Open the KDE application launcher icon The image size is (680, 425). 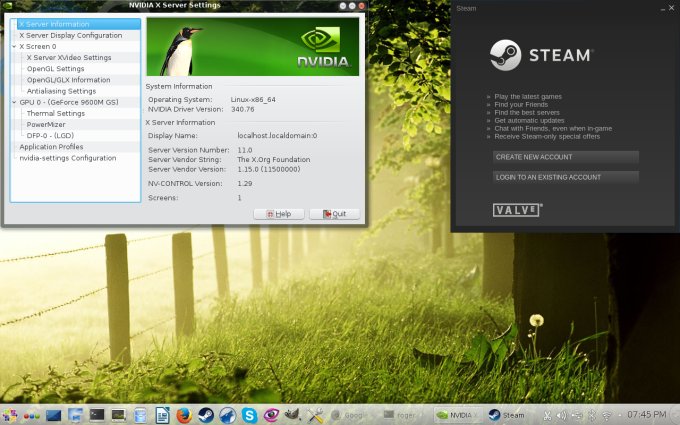click(x=10, y=415)
